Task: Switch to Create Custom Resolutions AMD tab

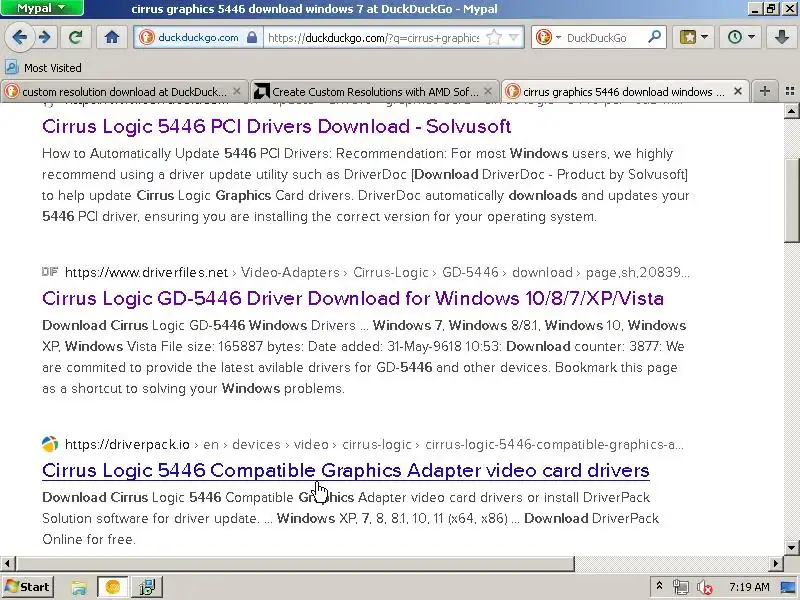Action: pos(375,91)
